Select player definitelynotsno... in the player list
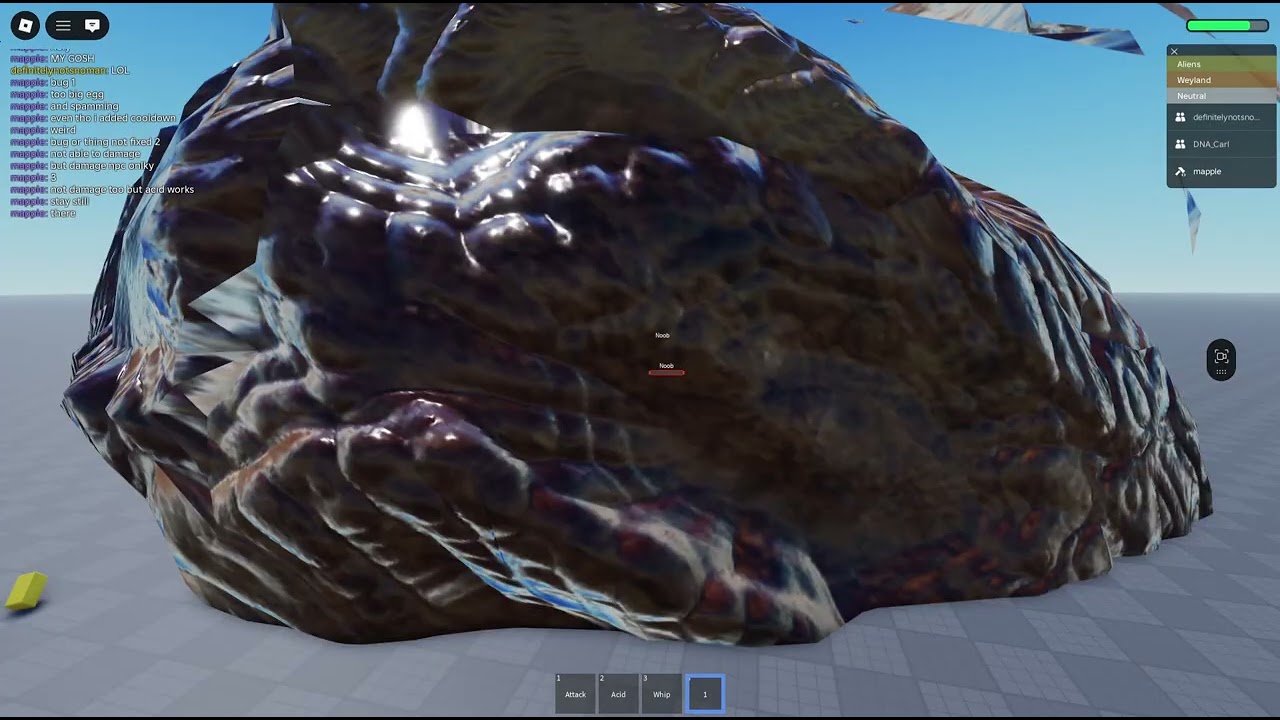The height and width of the screenshot is (720, 1280). click(1221, 117)
